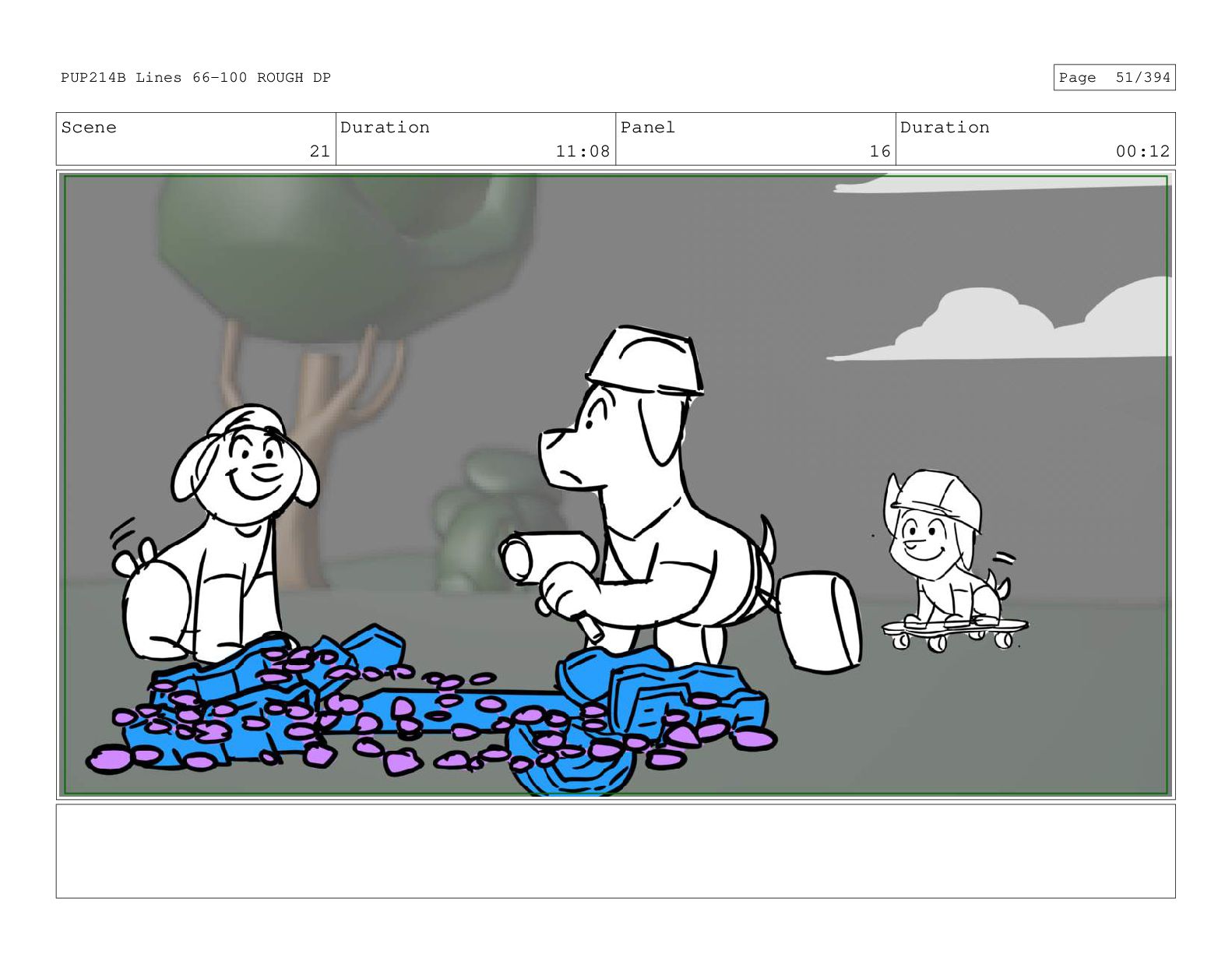The width and height of the screenshot is (1232, 954).
Task: Click the large mallet on the ground
Action: pos(819,621)
